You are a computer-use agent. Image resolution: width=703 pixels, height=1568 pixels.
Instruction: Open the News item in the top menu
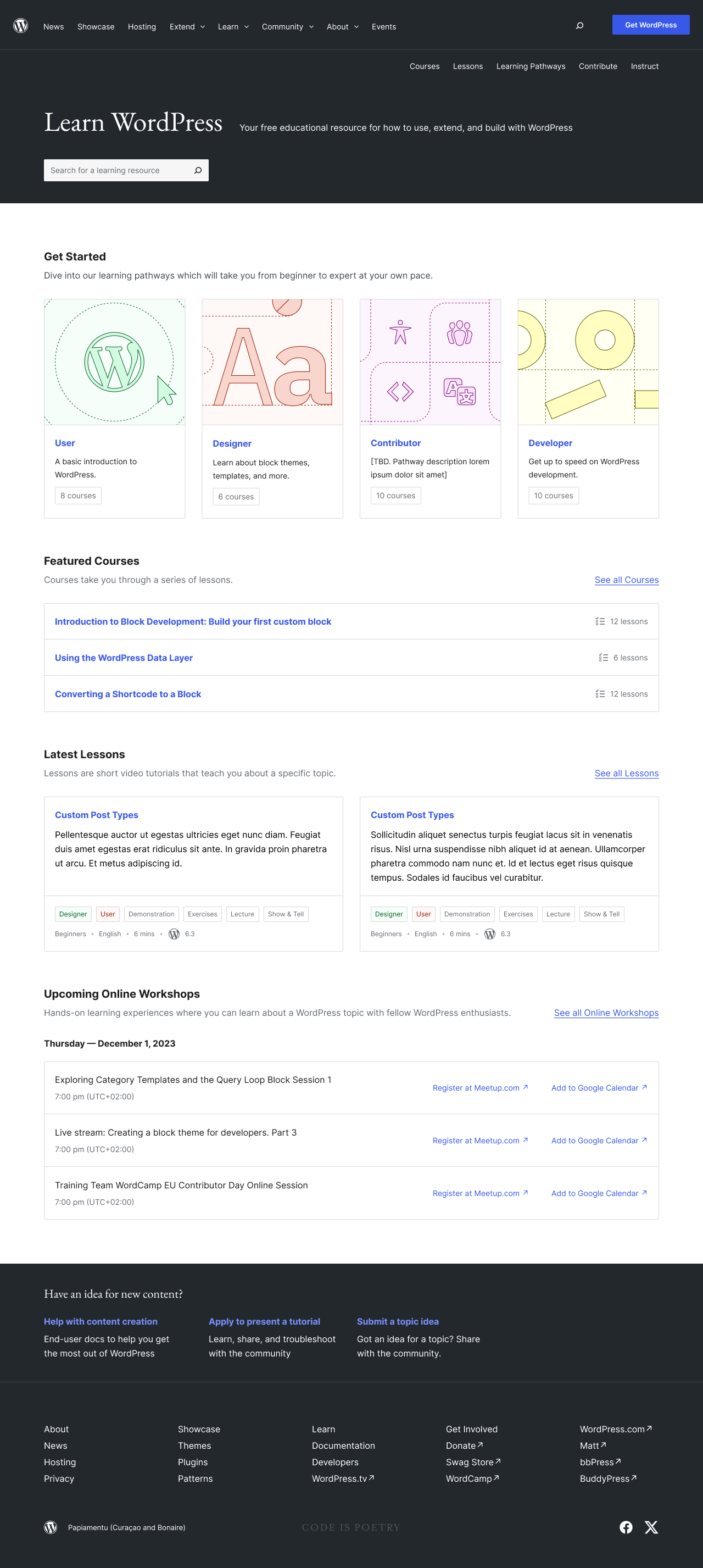(x=54, y=27)
